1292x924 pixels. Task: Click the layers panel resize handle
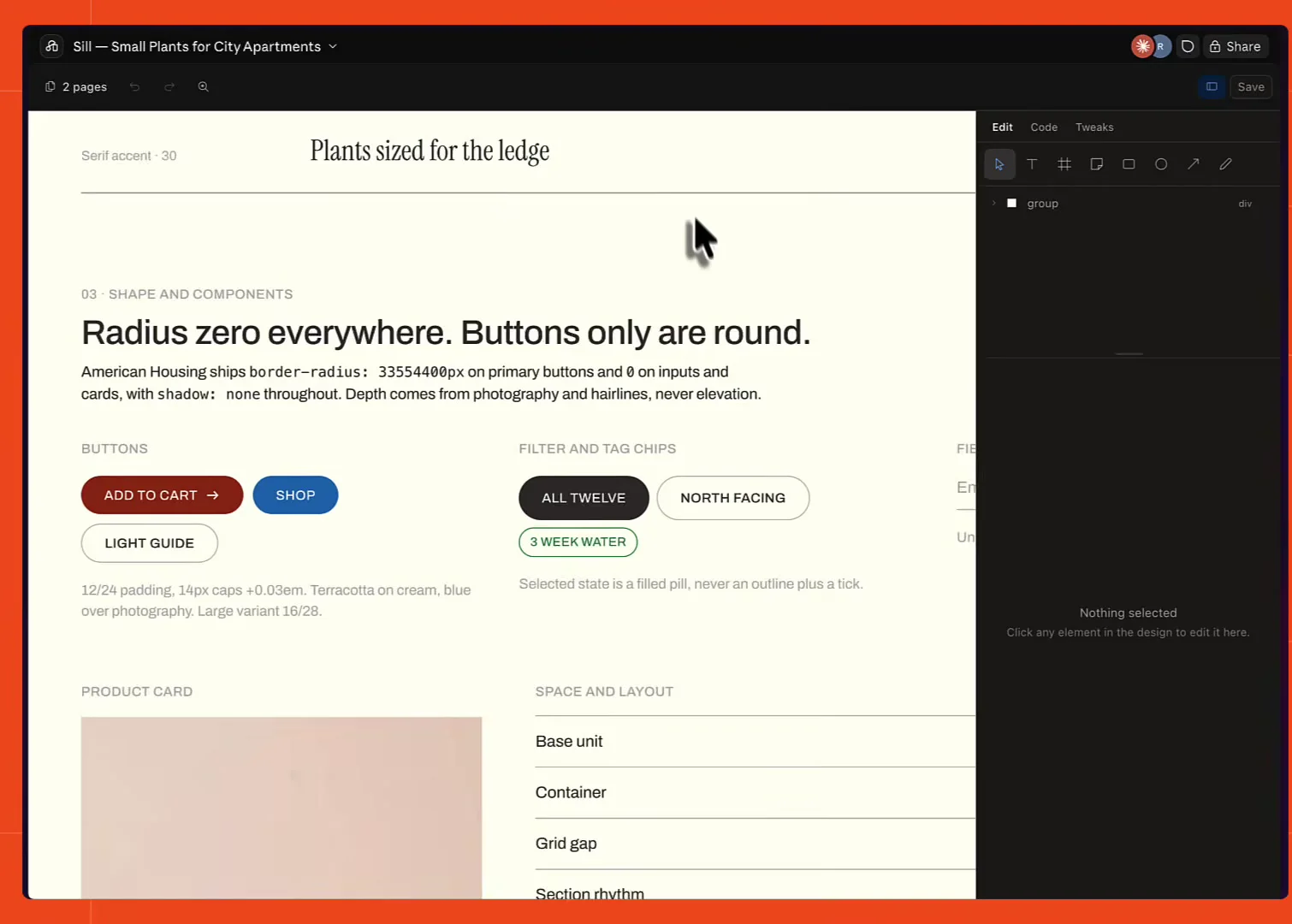(x=1129, y=354)
